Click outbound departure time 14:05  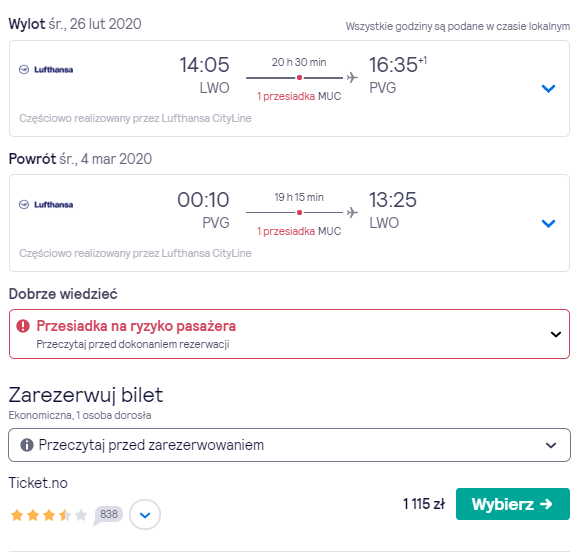[x=204, y=65]
